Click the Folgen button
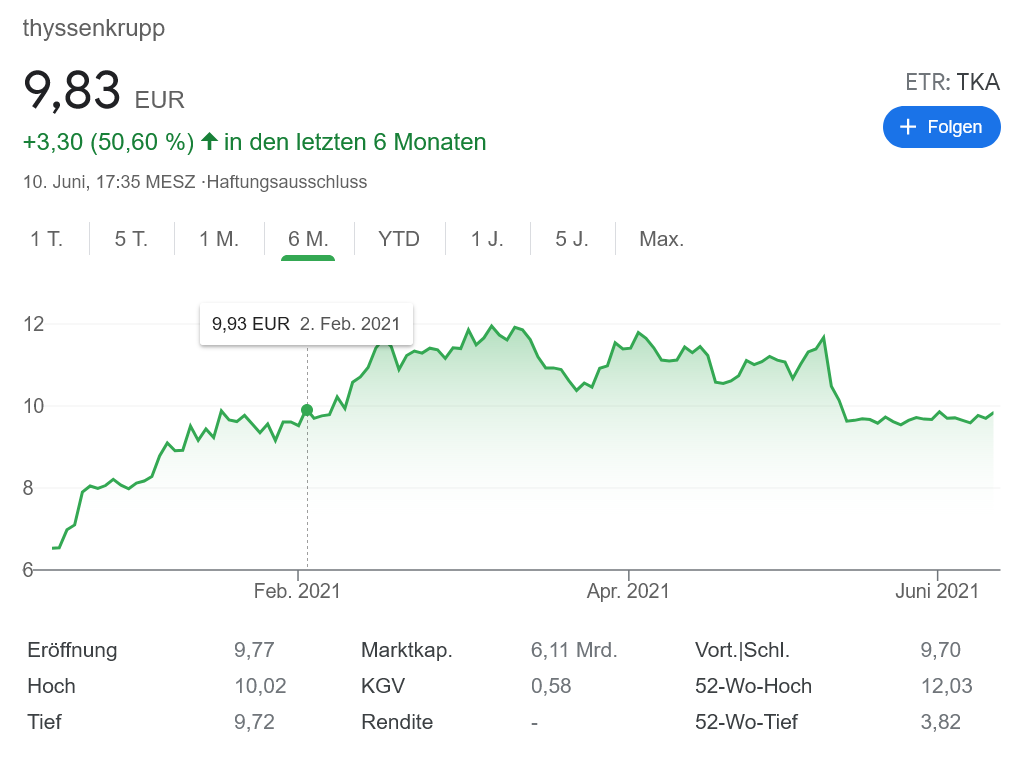This screenshot has width=1014, height=759. [x=941, y=127]
